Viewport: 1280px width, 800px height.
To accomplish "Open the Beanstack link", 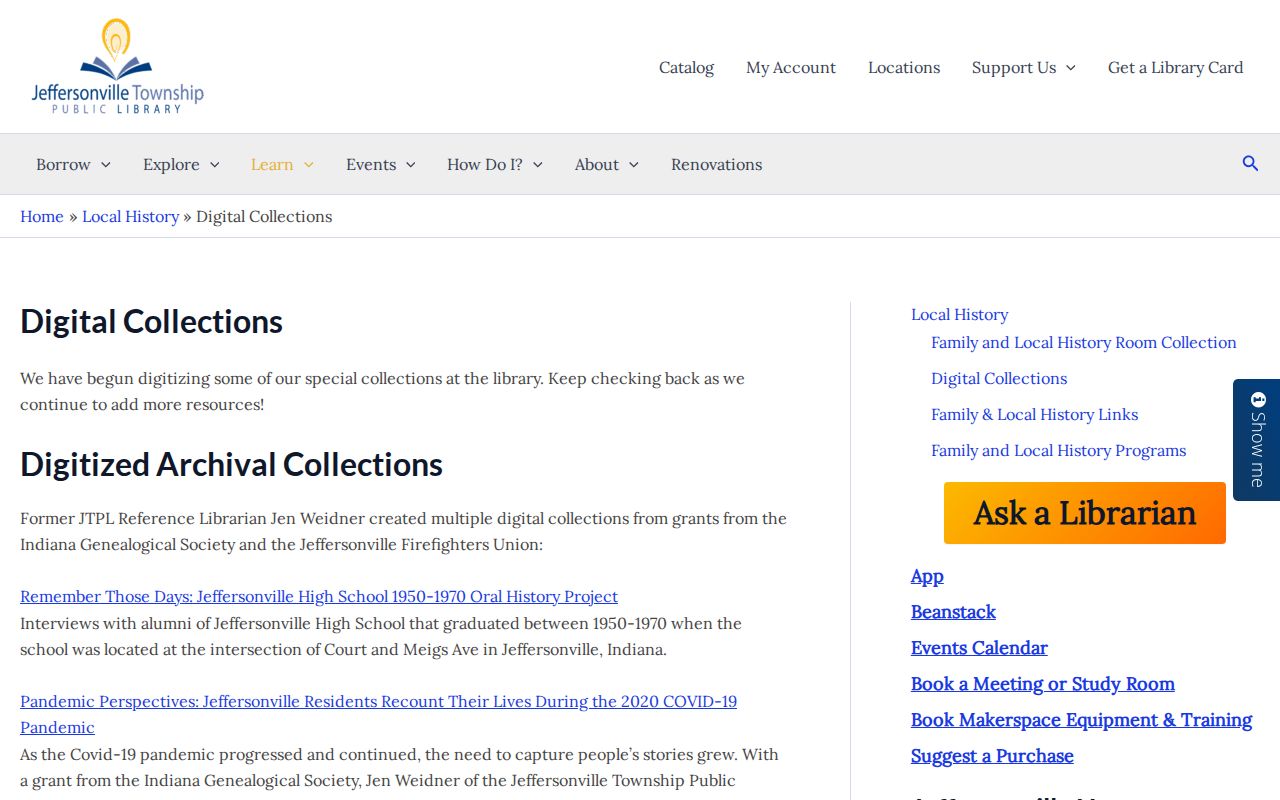I will coord(953,612).
